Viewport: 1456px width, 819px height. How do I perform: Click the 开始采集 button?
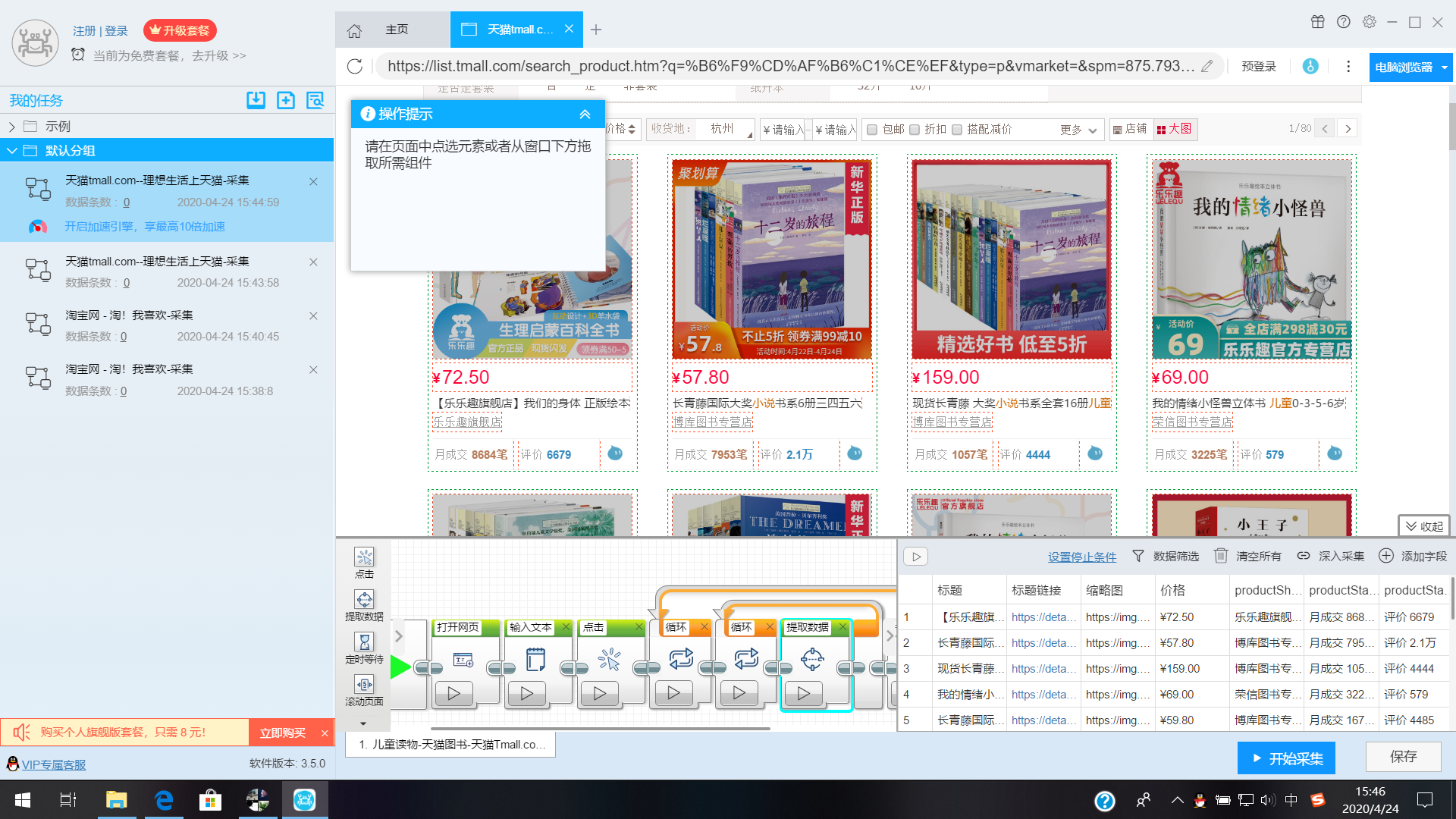pyautogui.click(x=1286, y=758)
